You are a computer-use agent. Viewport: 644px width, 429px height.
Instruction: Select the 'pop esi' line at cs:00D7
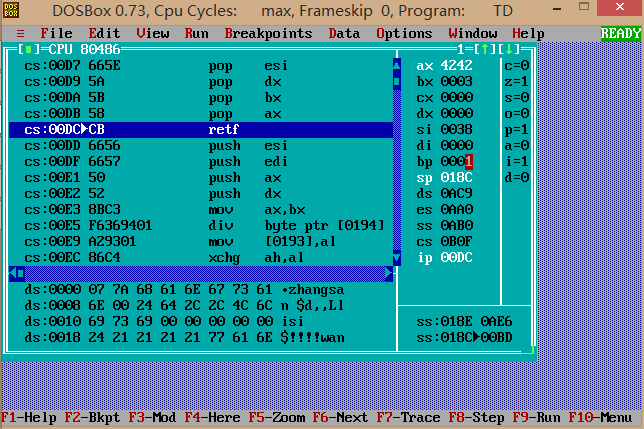(201, 66)
